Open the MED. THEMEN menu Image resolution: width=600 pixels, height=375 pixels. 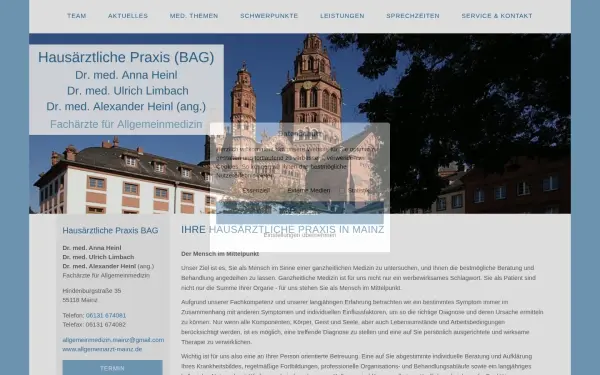tap(194, 16)
